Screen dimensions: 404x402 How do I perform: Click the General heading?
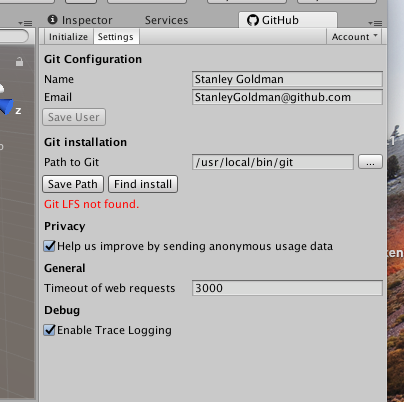65,268
